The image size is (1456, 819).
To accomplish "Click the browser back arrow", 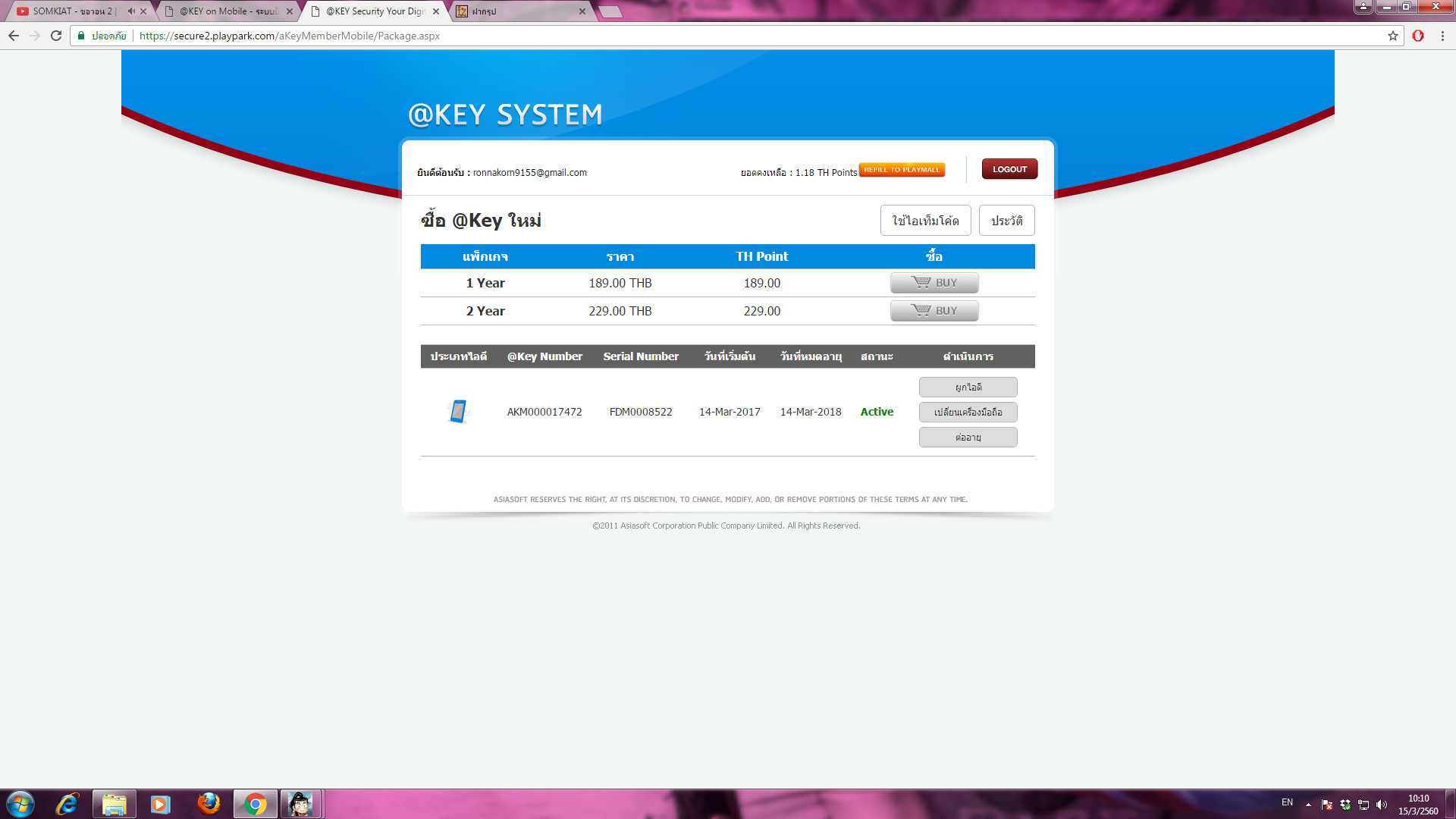I will pos(14,36).
